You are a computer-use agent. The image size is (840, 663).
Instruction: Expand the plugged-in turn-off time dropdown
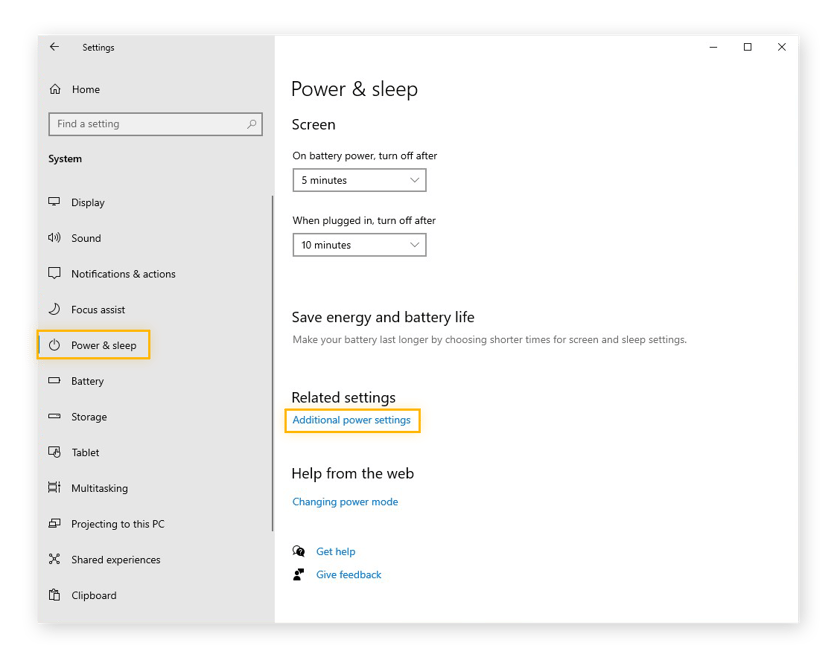(x=359, y=245)
